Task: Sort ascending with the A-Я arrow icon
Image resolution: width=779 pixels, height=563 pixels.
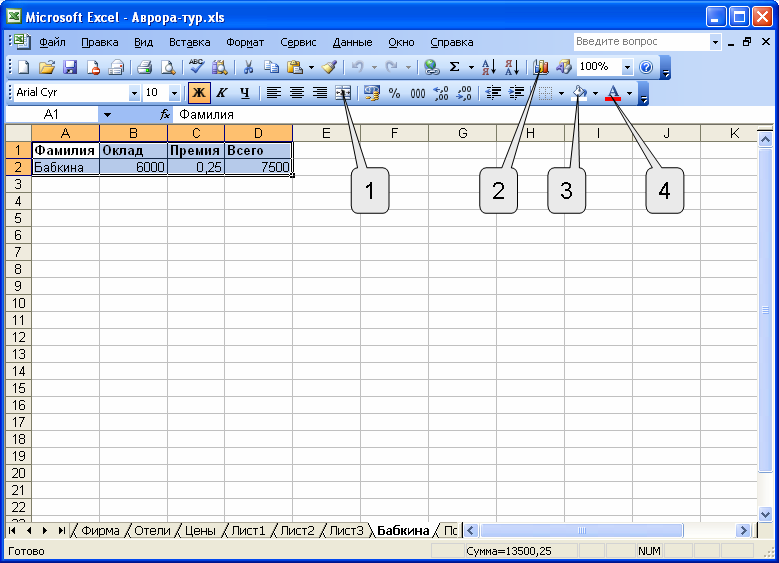Action: (x=488, y=67)
